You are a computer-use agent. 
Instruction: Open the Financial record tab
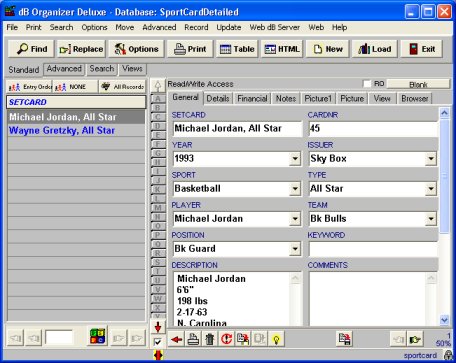[x=252, y=99]
